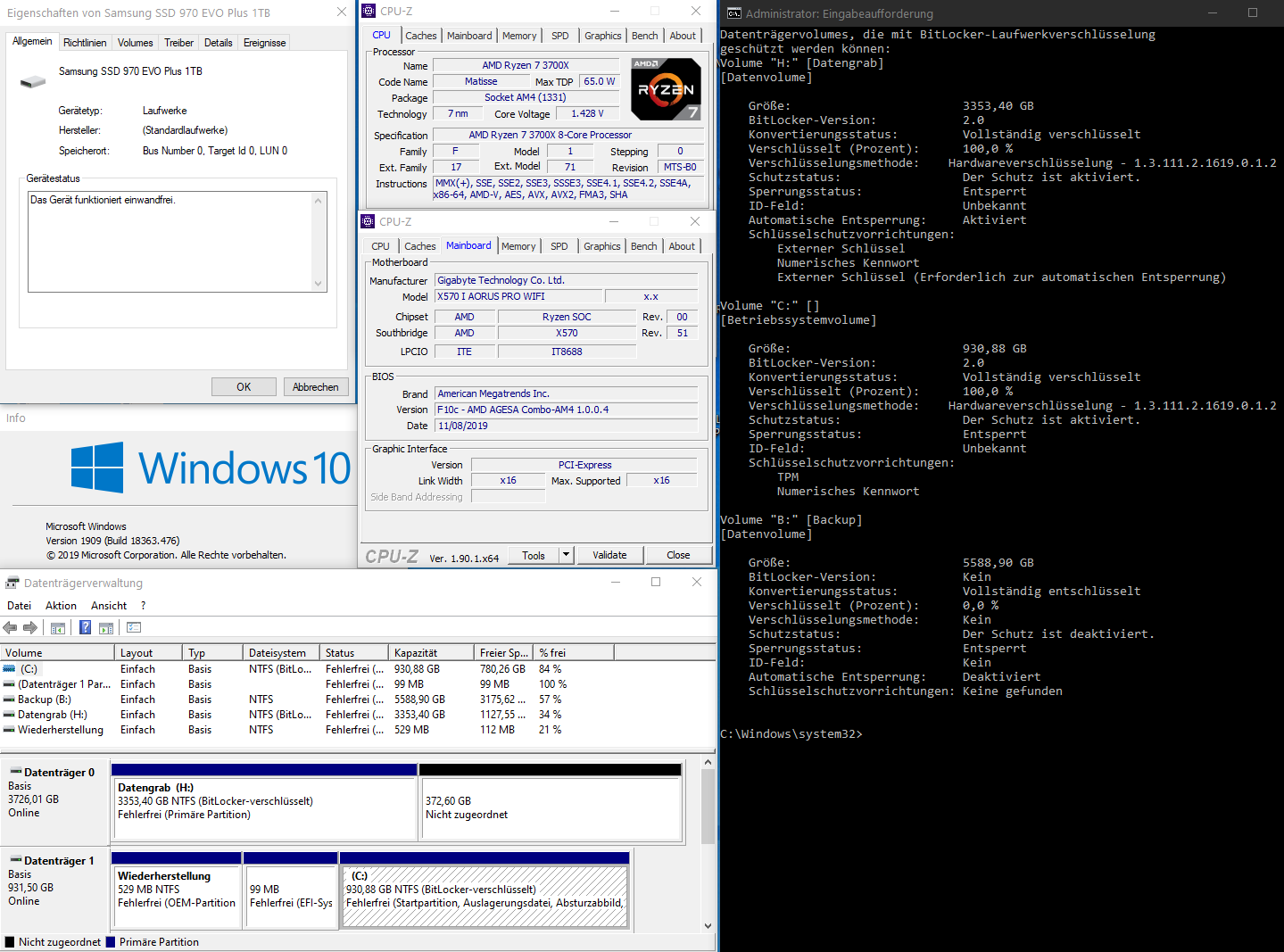Select Wiederherstellung 529 MB partition block
Screen dimensions: 1284x952
click(x=177, y=890)
